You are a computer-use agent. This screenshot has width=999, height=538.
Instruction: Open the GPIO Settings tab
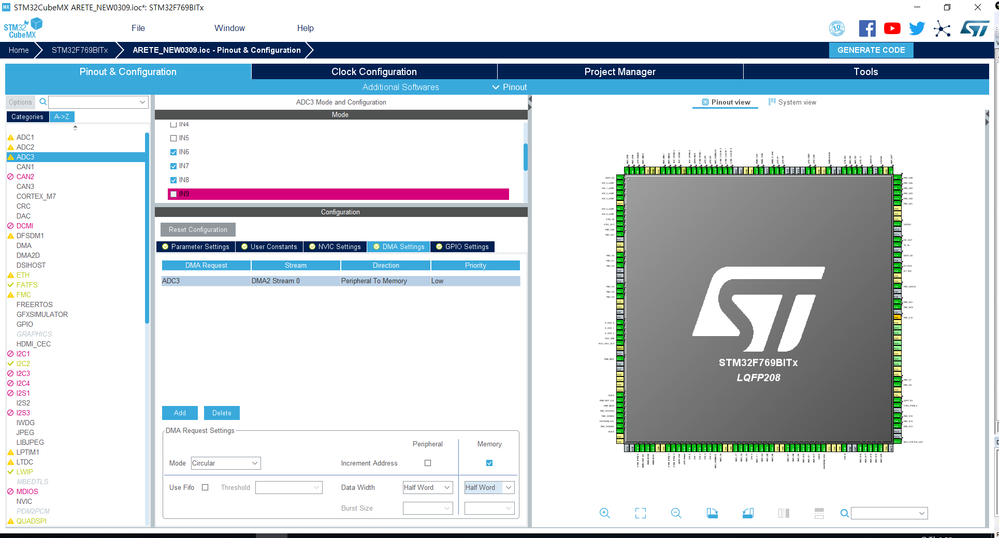pyautogui.click(x=463, y=247)
